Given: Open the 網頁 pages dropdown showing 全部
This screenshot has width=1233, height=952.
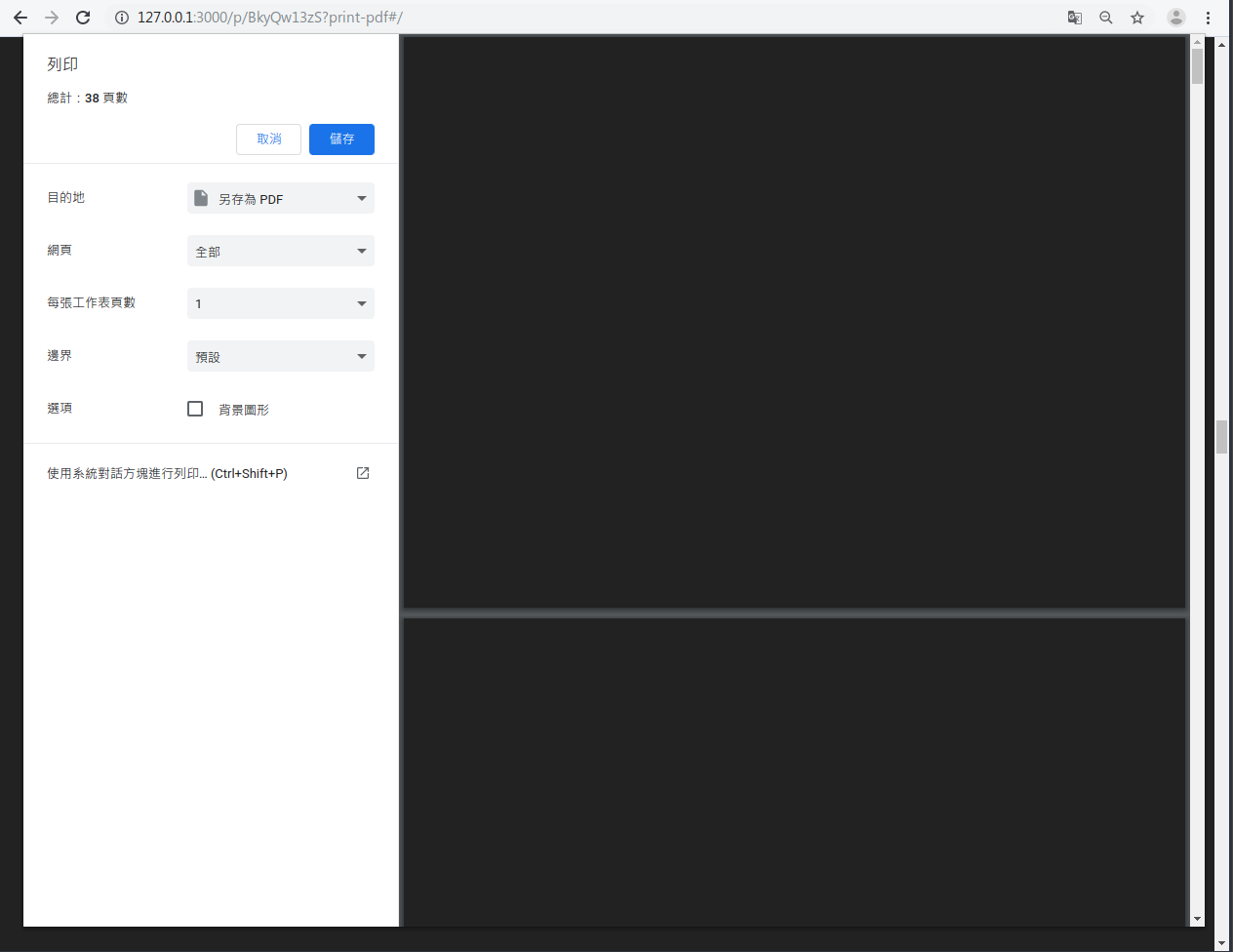Looking at the screenshot, I should pyautogui.click(x=281, y=251).
